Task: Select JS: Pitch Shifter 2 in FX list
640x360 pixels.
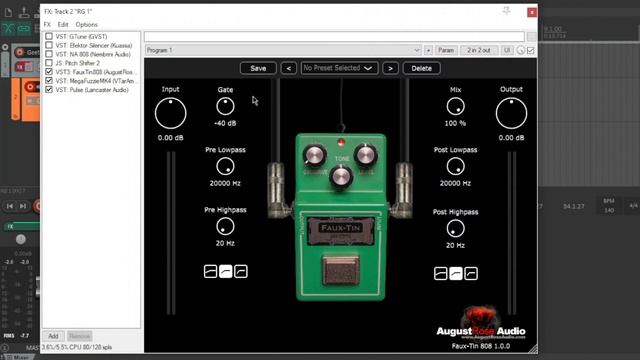Action: click(78, 63)
